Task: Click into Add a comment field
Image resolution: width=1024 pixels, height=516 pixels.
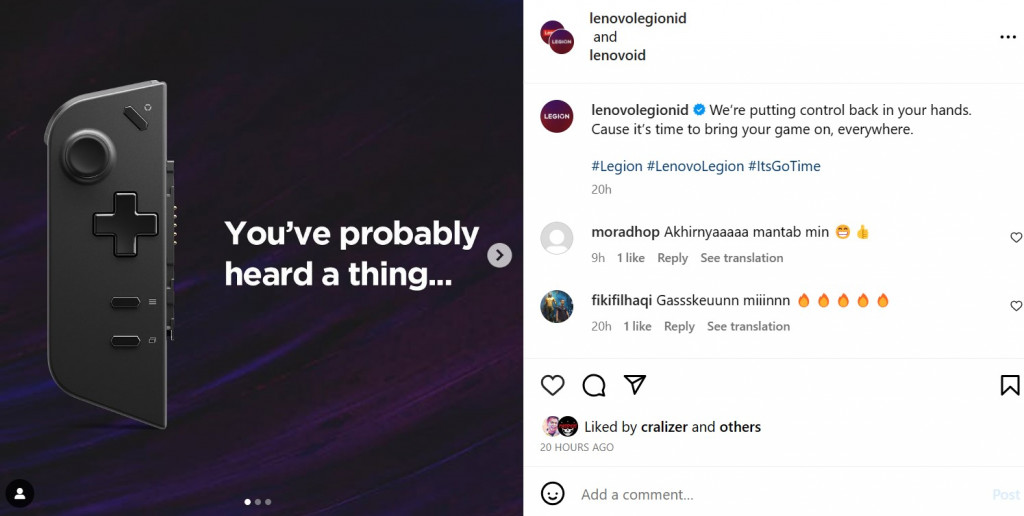Action: pyautogui.click(x=760, y=494)
